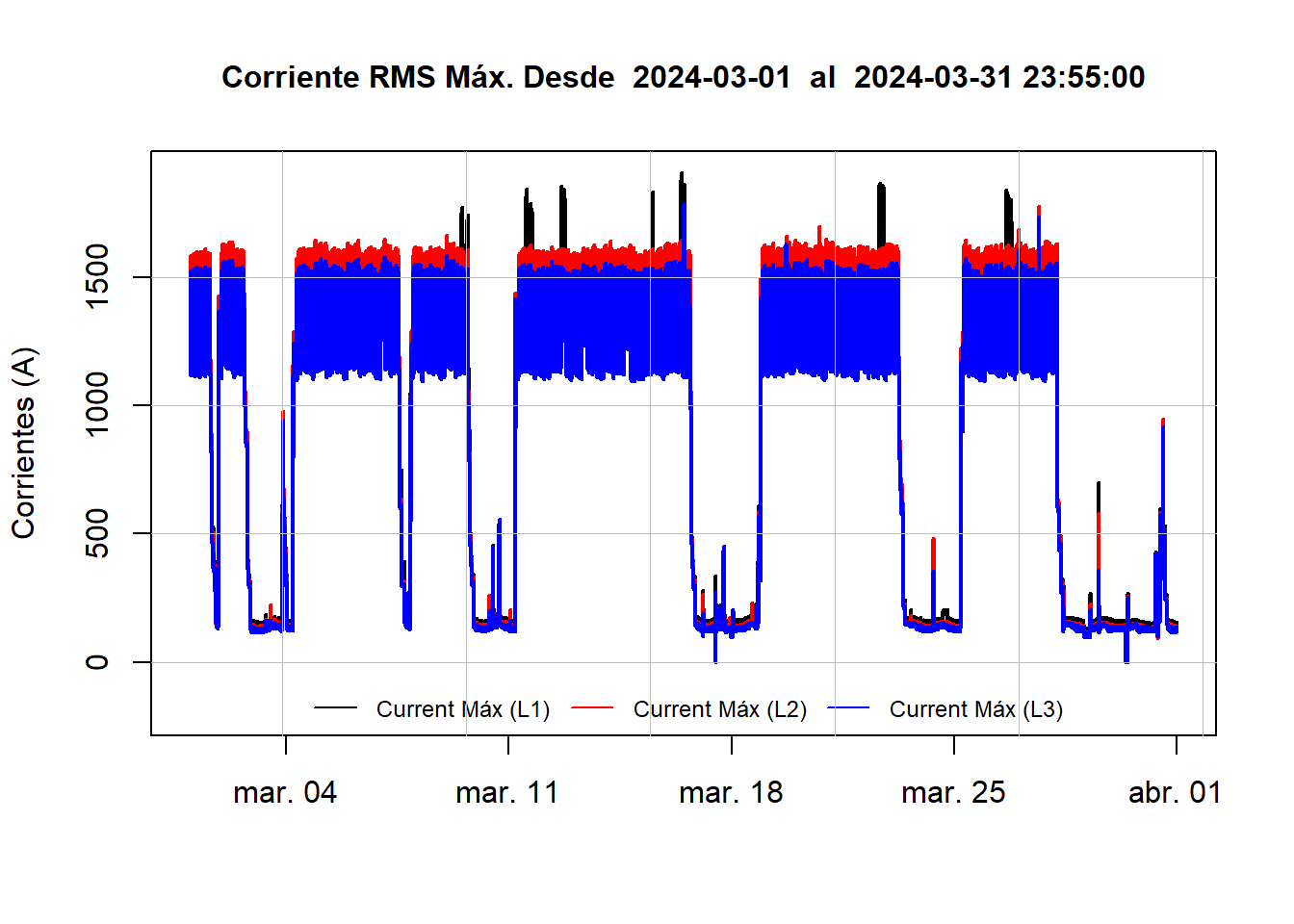The height and width of the screenshot is (924, 1294).
Task: Click the blue L3 legend line sample
Action: coord(848,708)
